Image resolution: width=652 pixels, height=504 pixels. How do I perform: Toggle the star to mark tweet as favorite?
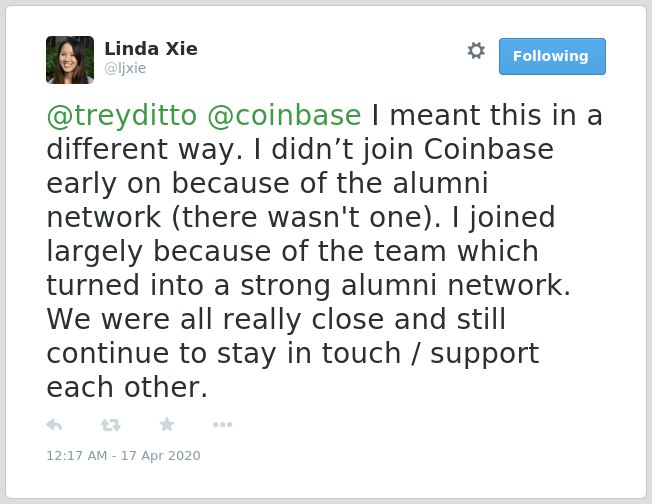pos(167,424)
